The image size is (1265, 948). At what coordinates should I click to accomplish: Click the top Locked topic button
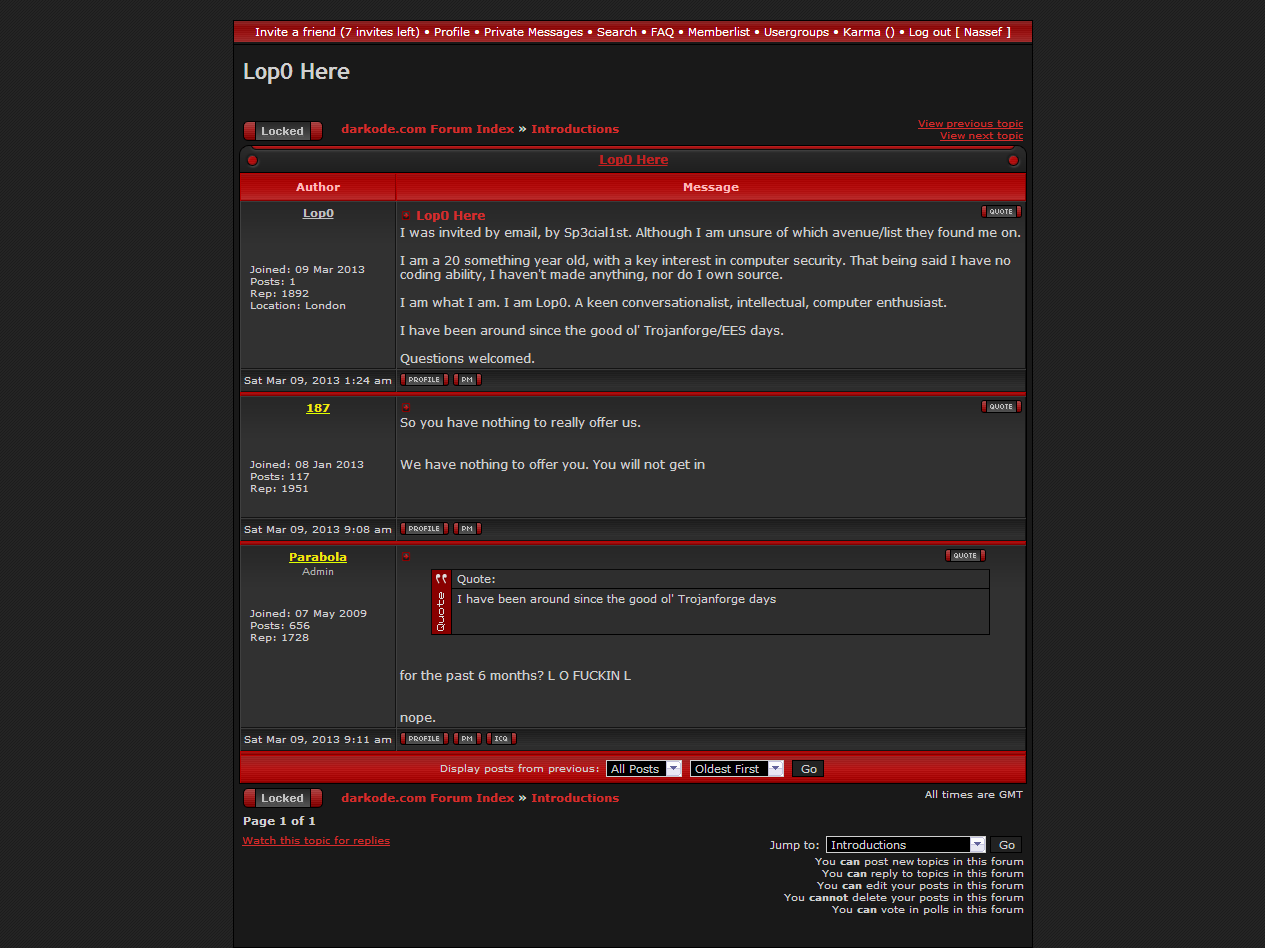[x=282, y=131]
